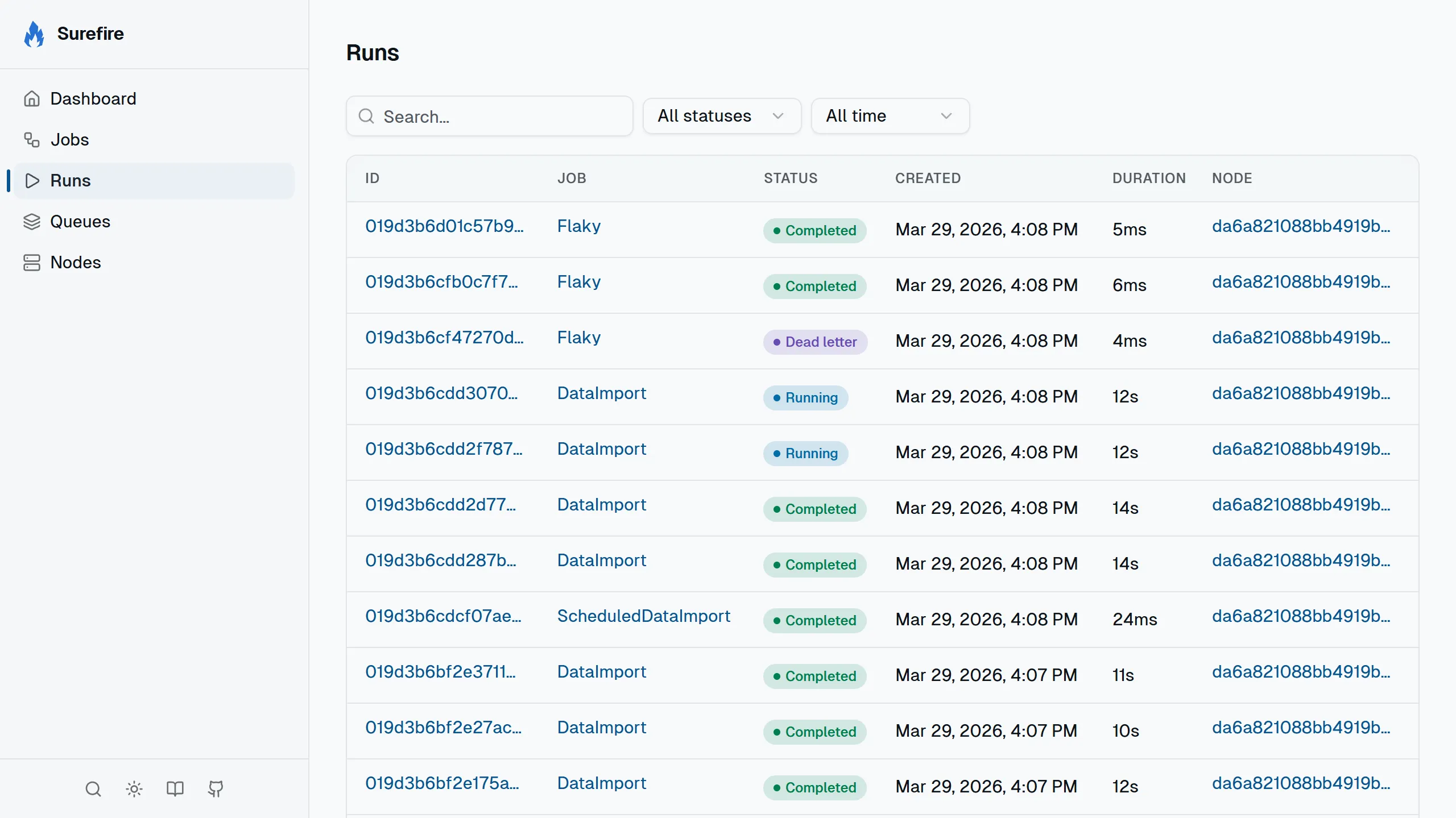Open the GitHub icon link

click(216, 789)
